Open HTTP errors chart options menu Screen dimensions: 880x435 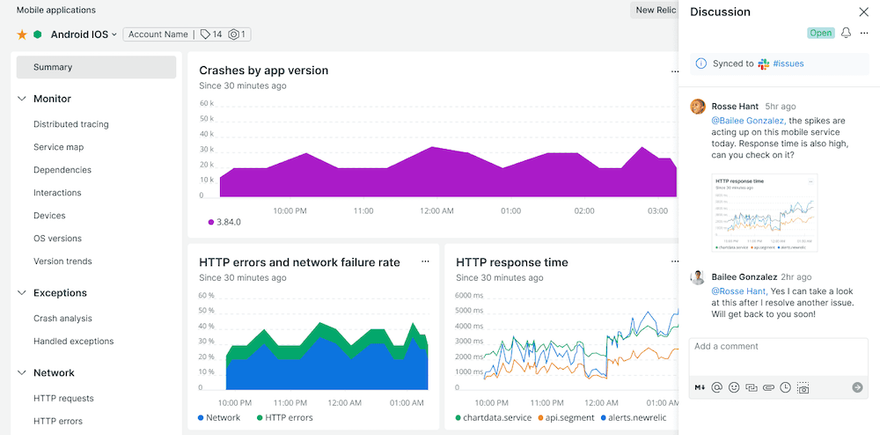[x=425, y=262]
